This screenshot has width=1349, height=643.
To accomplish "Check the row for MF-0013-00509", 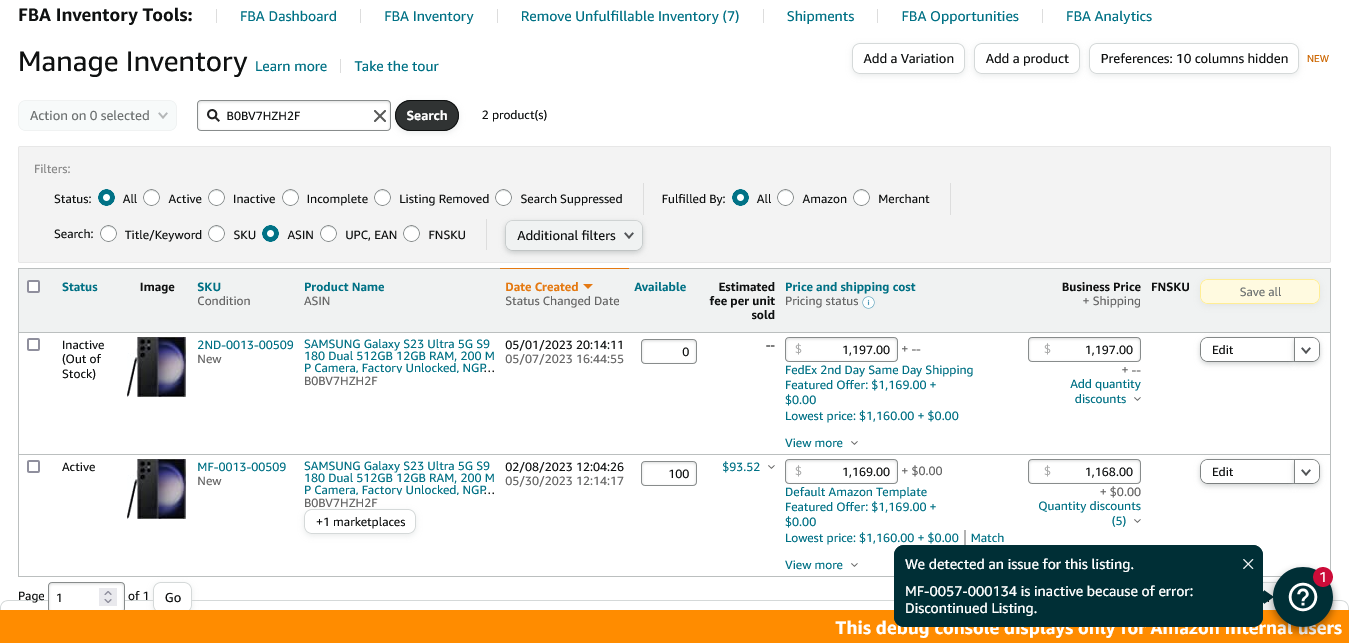I will point(34,466).
